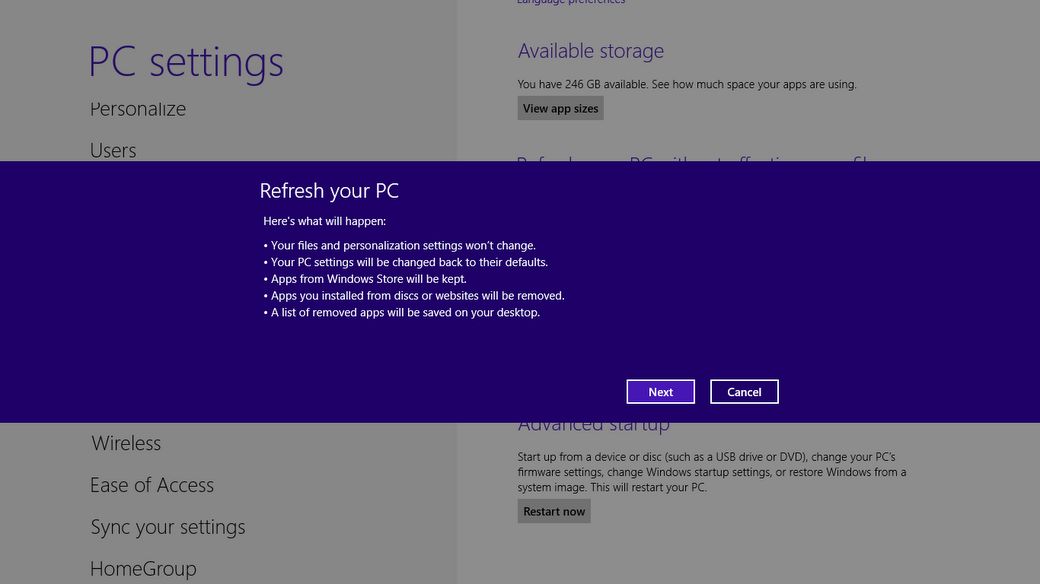
Task: Click the View app sizes button
Action: 560,108
